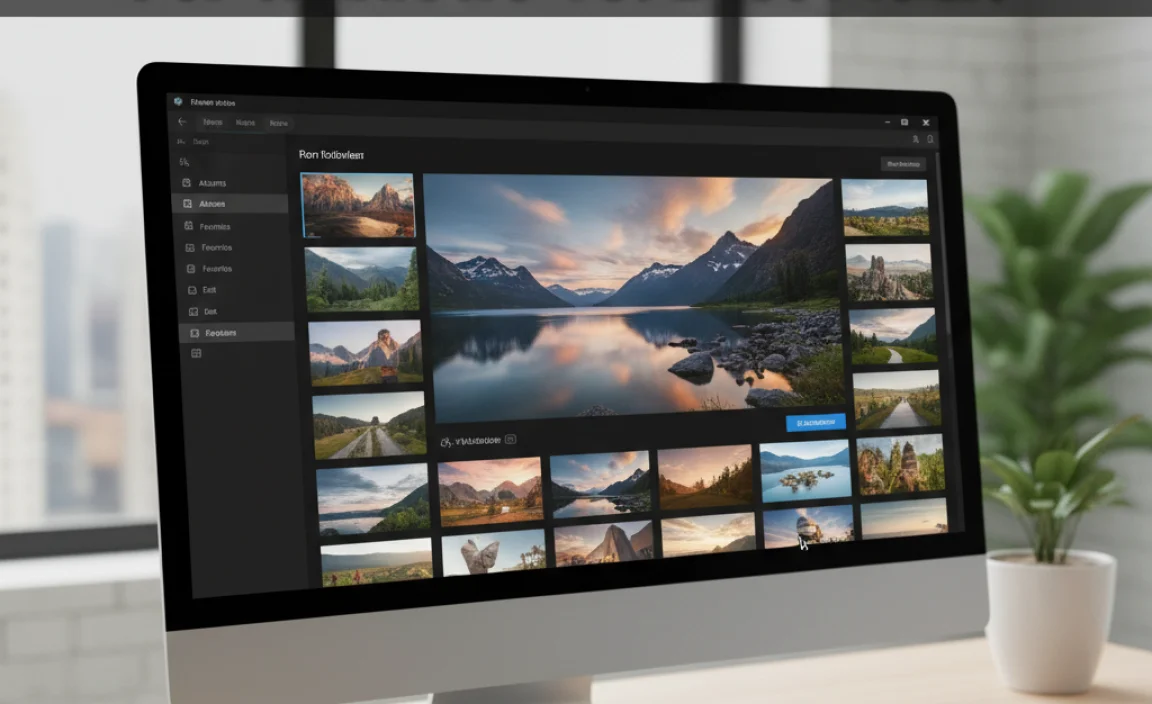Click the back arrow at top left
The height and width of the screenshot is (704, 1152).
pyautogui.click(x=181, y=121)
